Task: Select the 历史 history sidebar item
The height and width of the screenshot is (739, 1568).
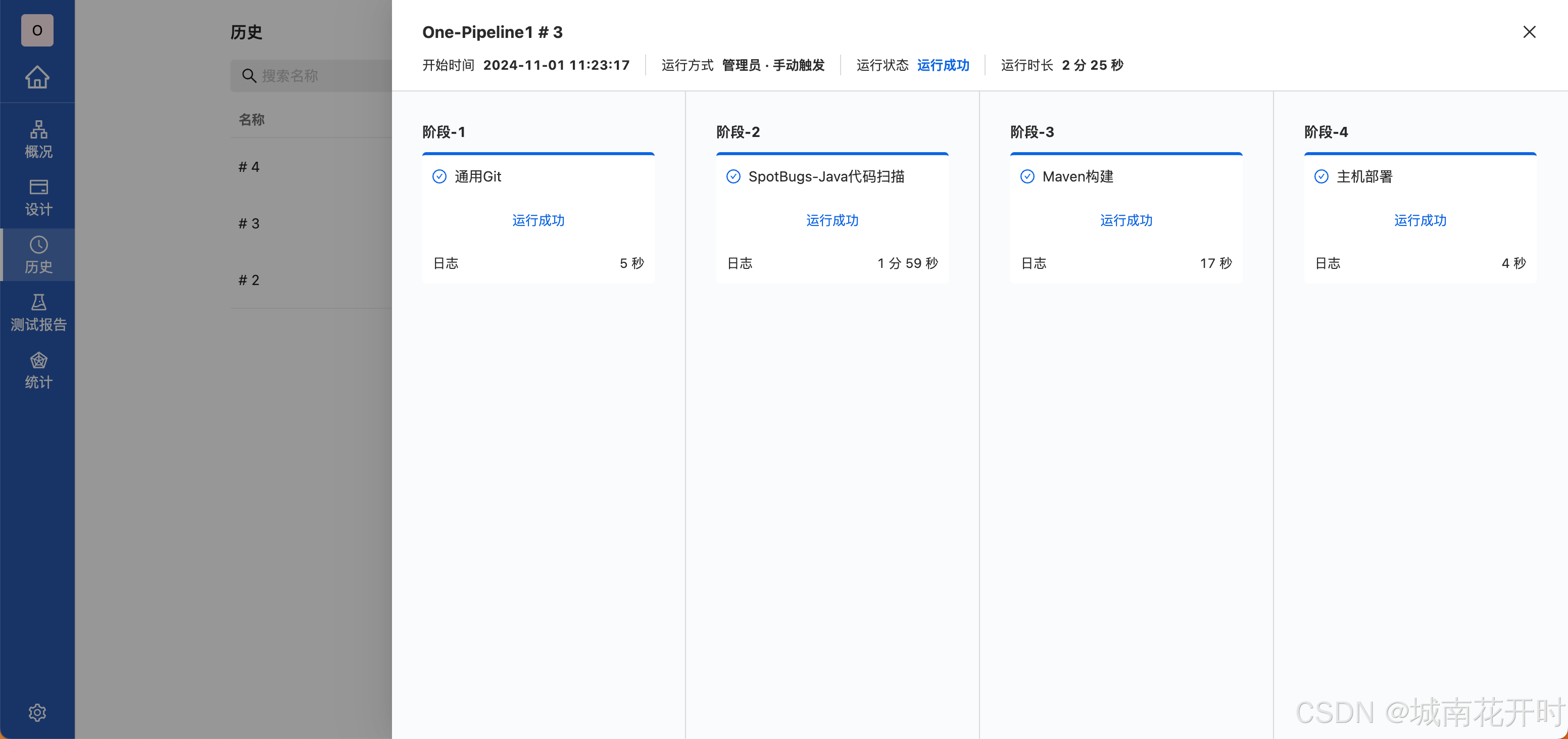Action: tap(38, 255)
